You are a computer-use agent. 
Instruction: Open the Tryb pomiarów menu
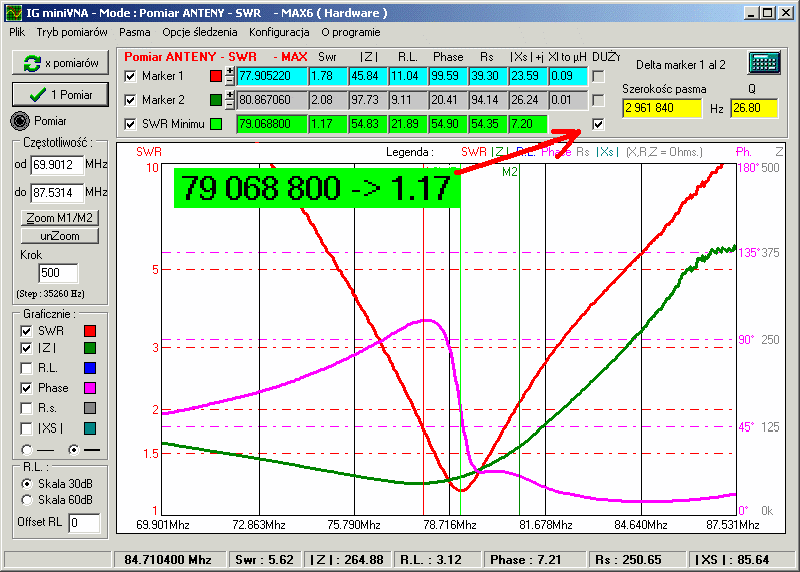click(72, 32)
